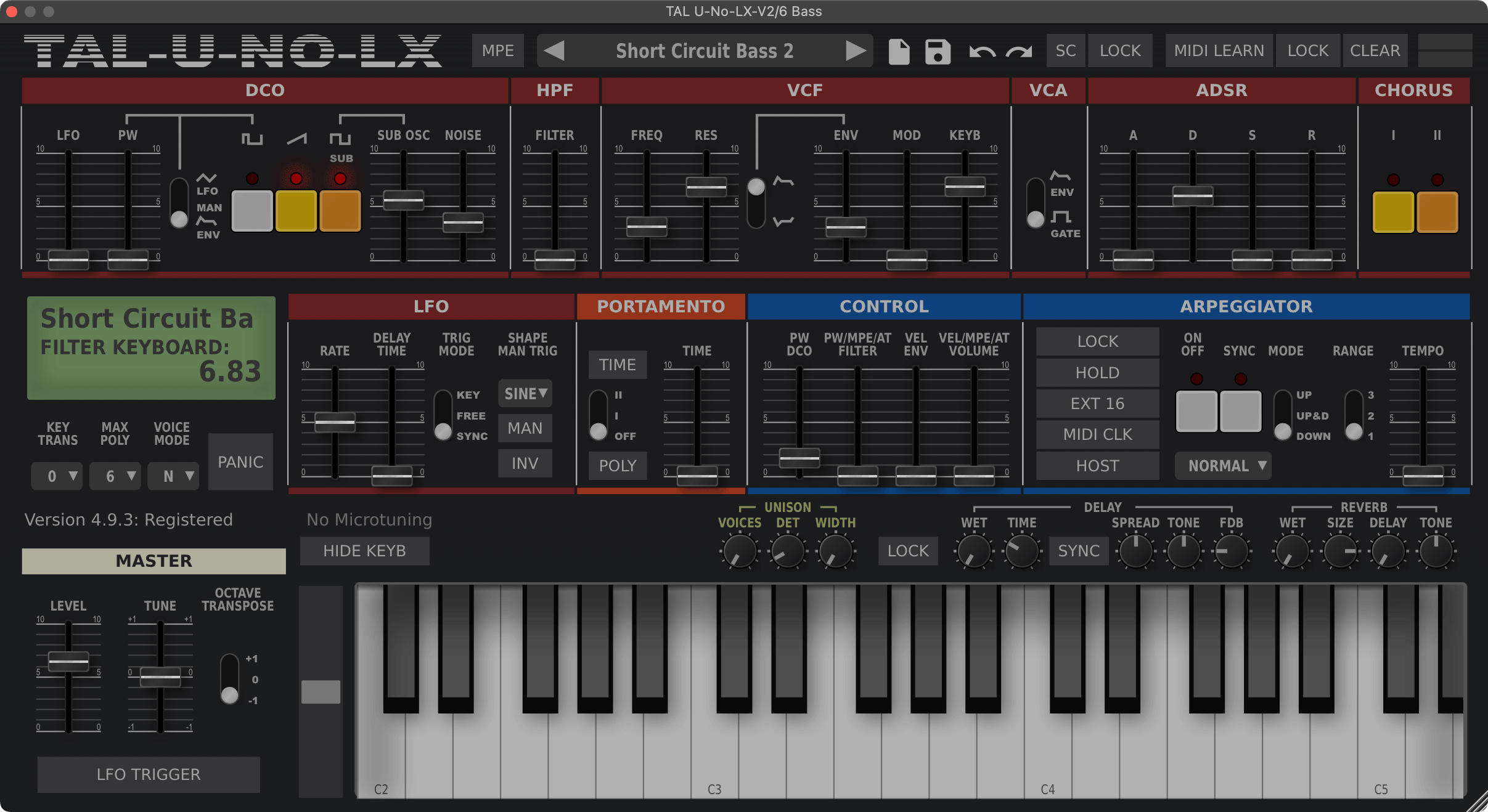Click the save preset disk icon
The height and width of the screenshot is (812, 1488).
[x=938, y=51]
